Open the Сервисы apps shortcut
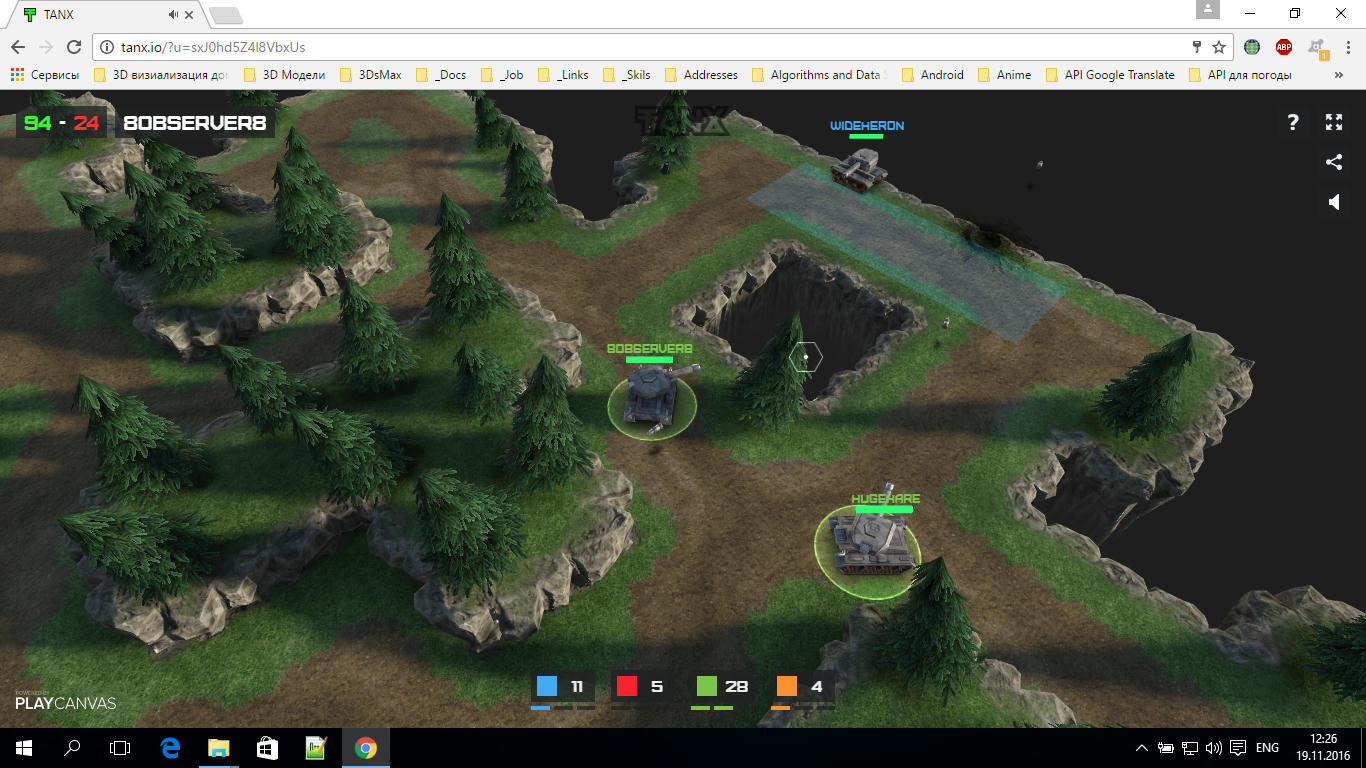This screenshot has width=1366, height=768. pyautogui.click(x=44, y=75)
